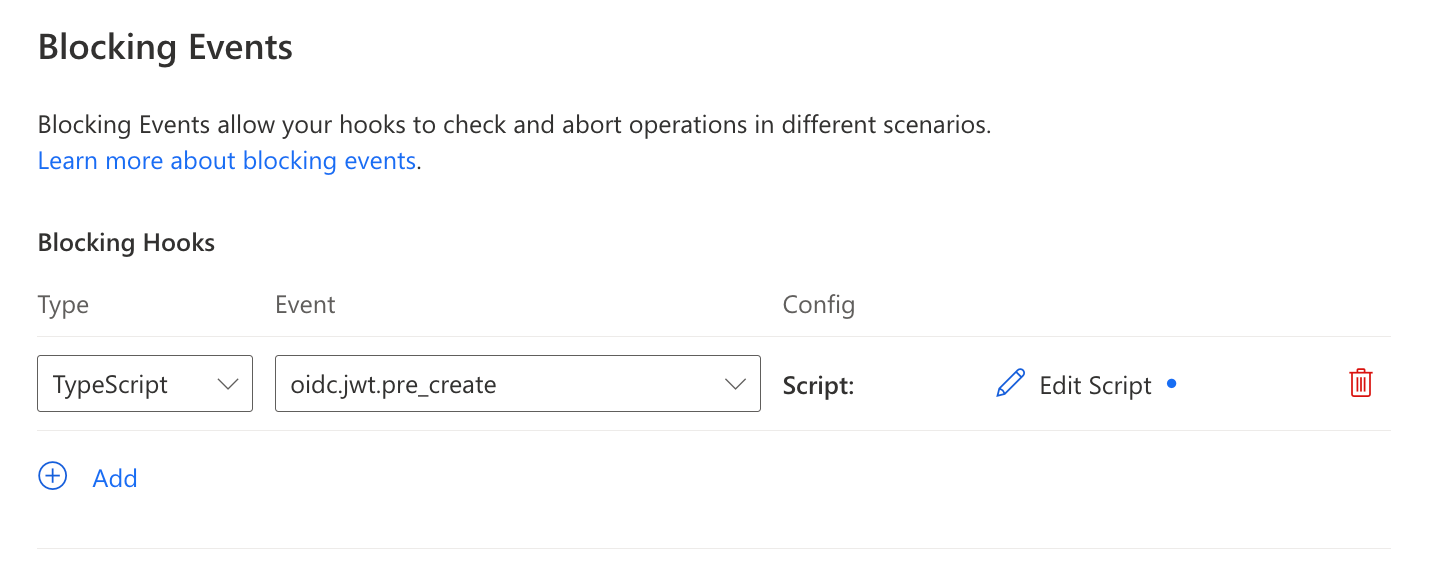Click the bold Script: label

pyautogui.click(x=818, y=385)
